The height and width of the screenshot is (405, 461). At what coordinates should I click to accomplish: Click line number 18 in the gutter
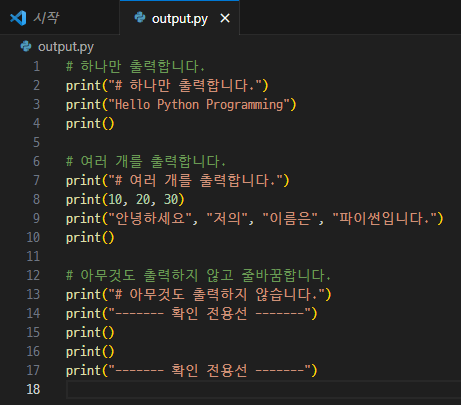pyautogui.click(x=33, y=389)
